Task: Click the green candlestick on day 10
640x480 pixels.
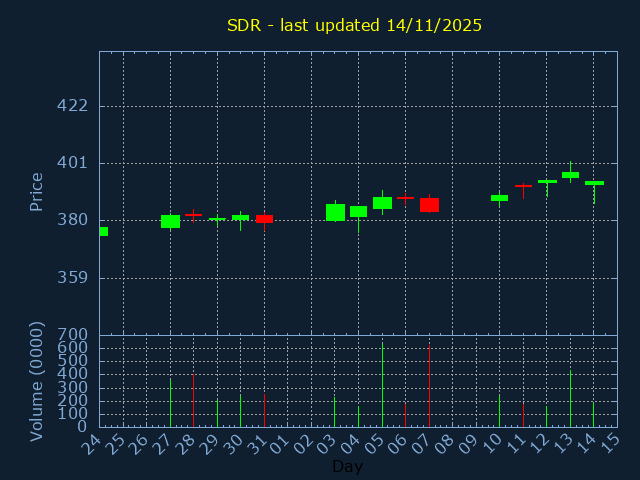Action: [x=499, y=198]
